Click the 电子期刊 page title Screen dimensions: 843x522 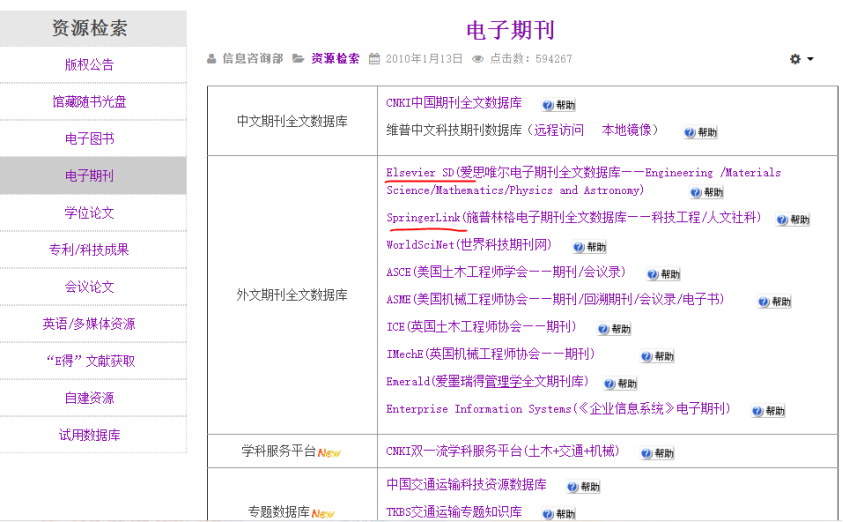coord(510,30)
